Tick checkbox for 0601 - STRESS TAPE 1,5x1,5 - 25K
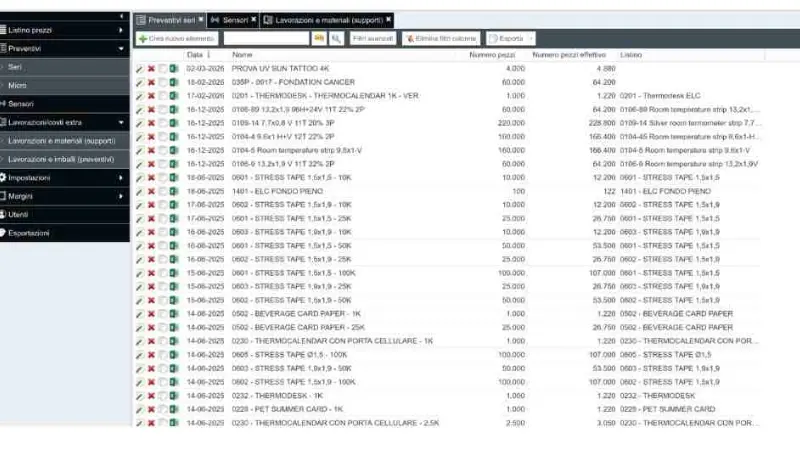Image resolution: width=800 pixels, height=450 pixels. click(162, 218)
